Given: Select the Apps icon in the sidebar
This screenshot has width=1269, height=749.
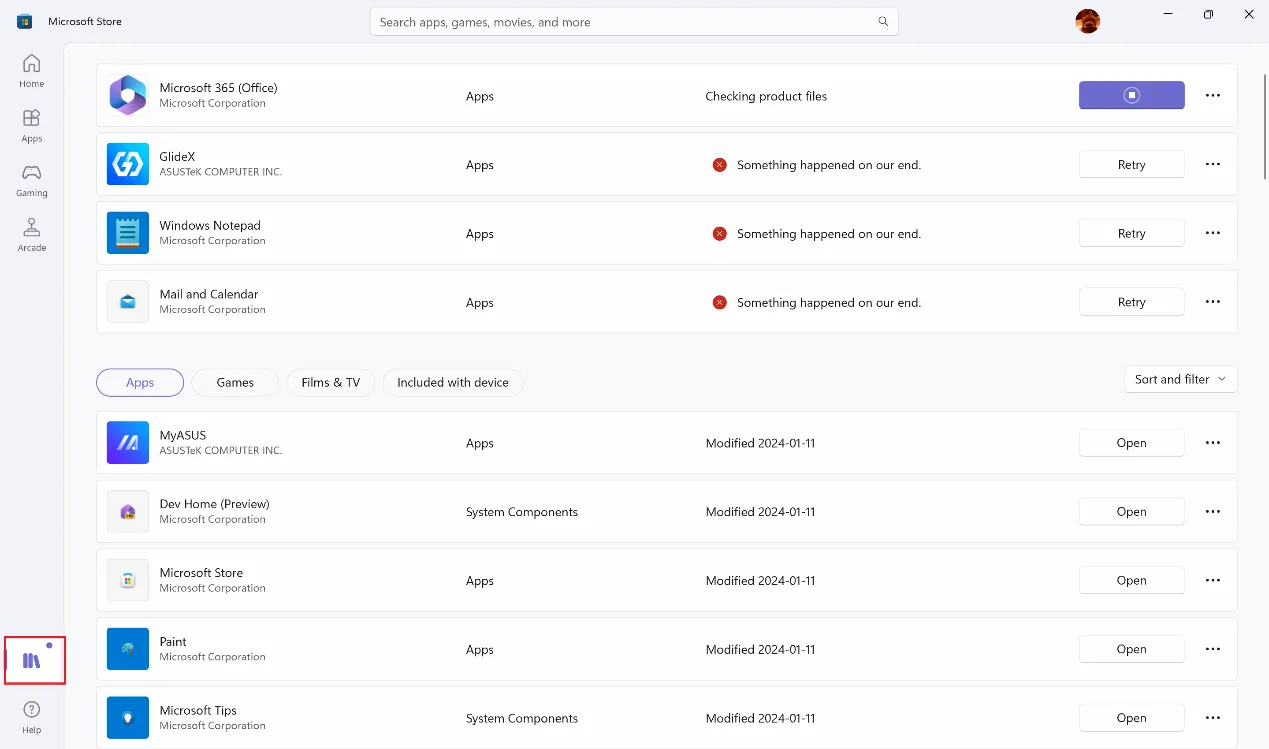Looking at the screenshot, I should 31,124.
